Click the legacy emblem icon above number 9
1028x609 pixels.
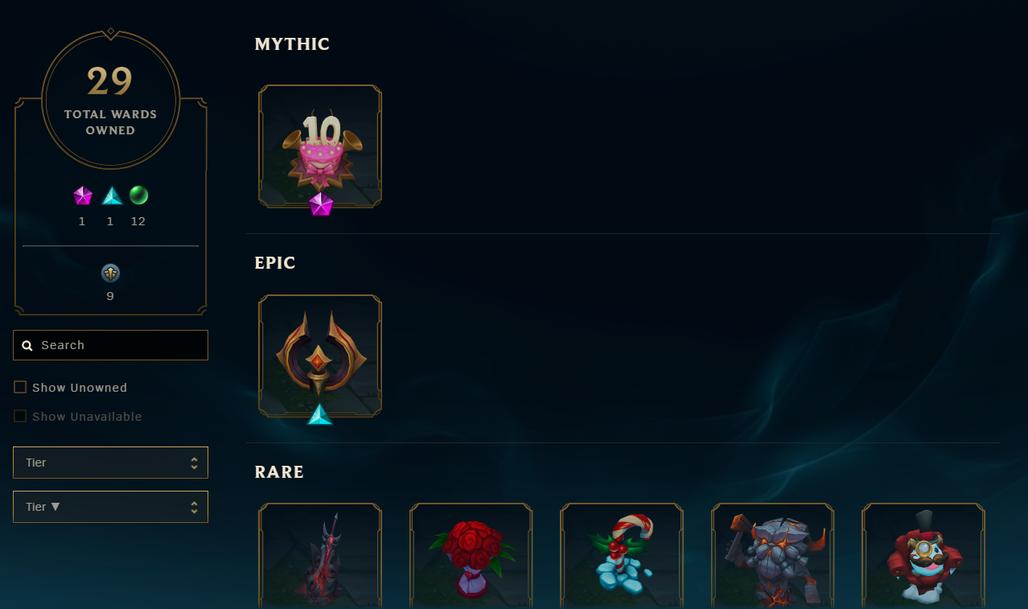tap(110, 273)
